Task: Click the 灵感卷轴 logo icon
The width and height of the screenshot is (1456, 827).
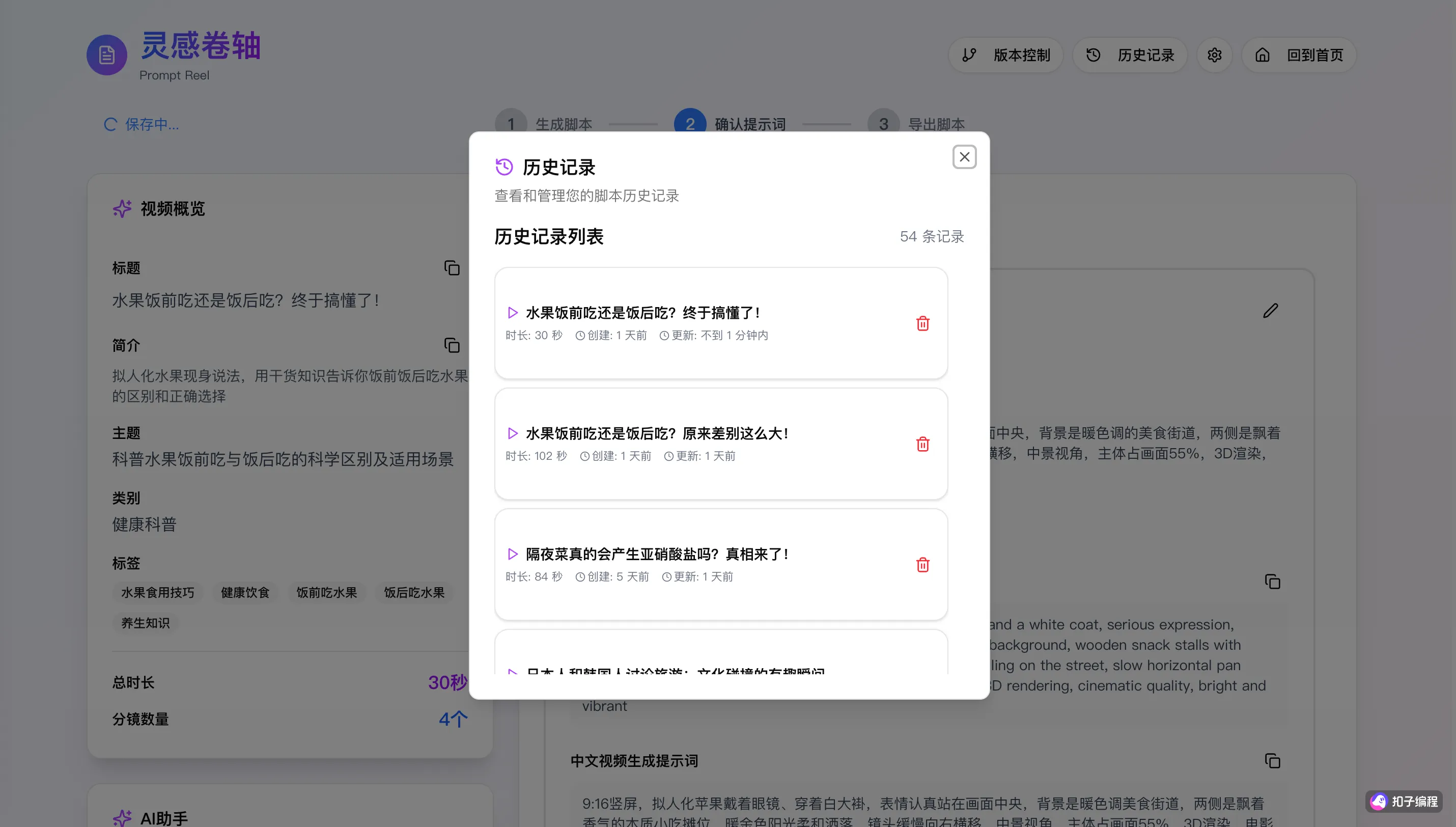Action: [107, 55]
